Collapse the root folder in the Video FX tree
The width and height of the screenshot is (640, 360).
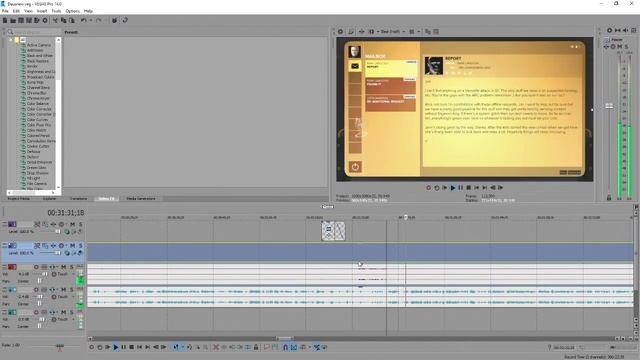point(11,40)
